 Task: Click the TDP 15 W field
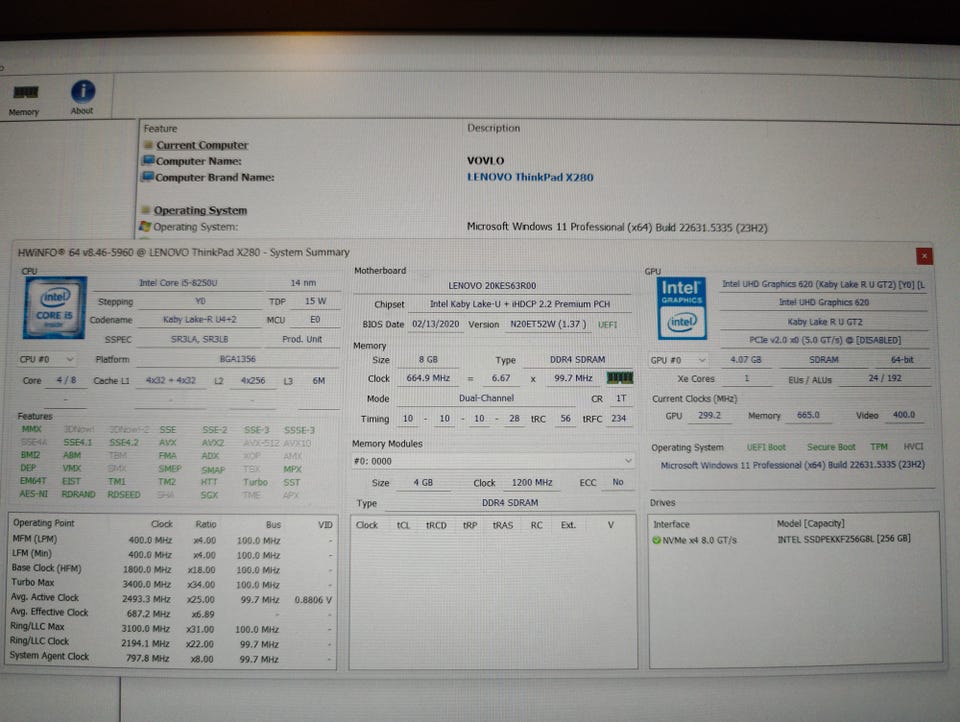pos(315,301)
